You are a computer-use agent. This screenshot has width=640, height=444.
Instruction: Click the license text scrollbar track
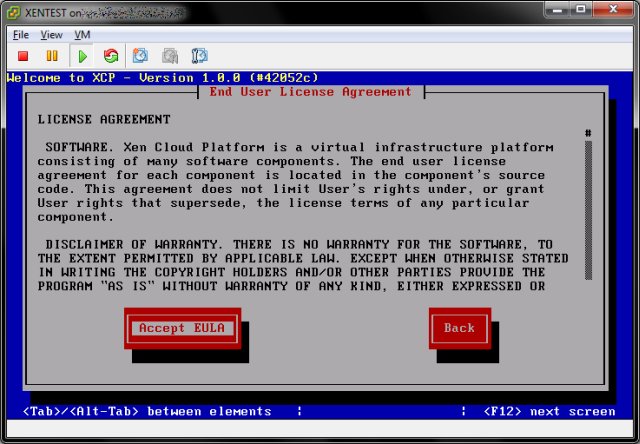[x=588, y=210]
